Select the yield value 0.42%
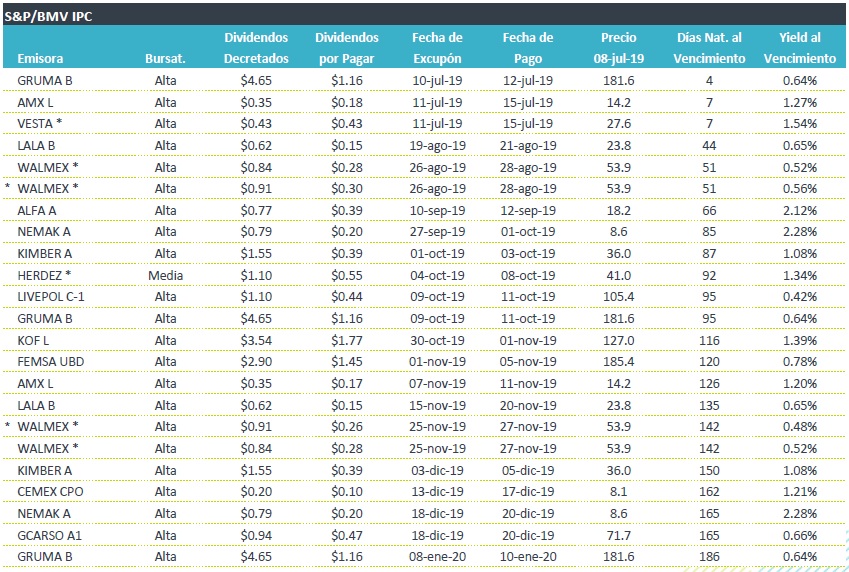The width and height of the screenshot is (849, 572). tap(800, 297)
